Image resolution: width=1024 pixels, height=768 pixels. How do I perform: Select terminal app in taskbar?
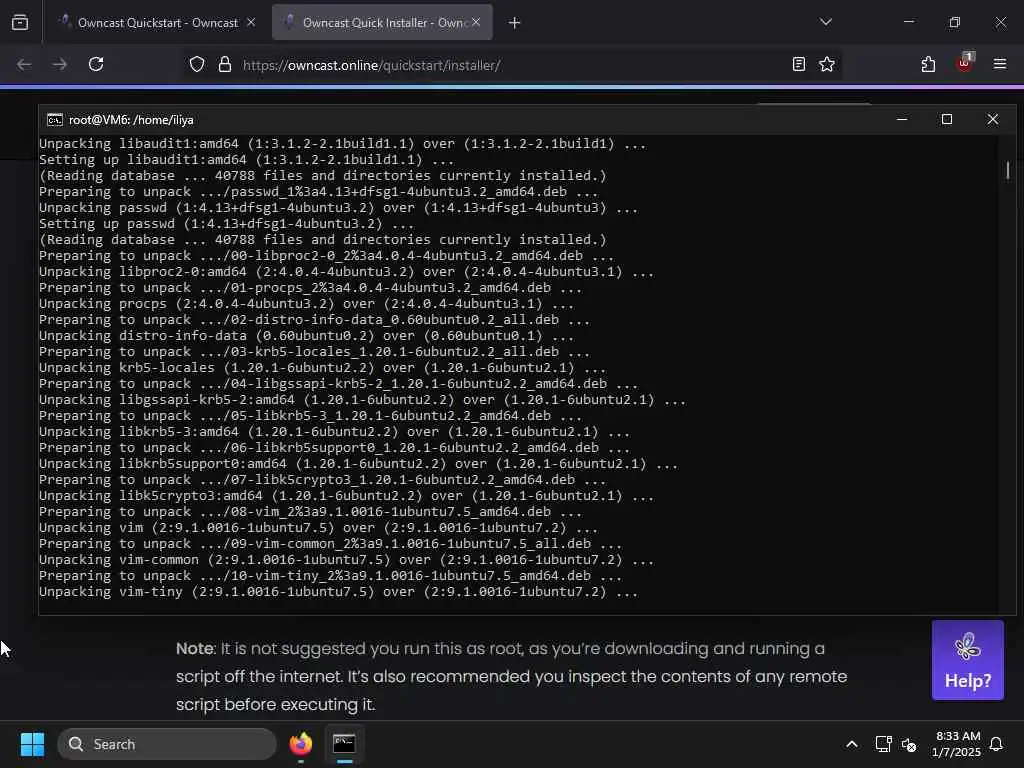pos(344,744)
